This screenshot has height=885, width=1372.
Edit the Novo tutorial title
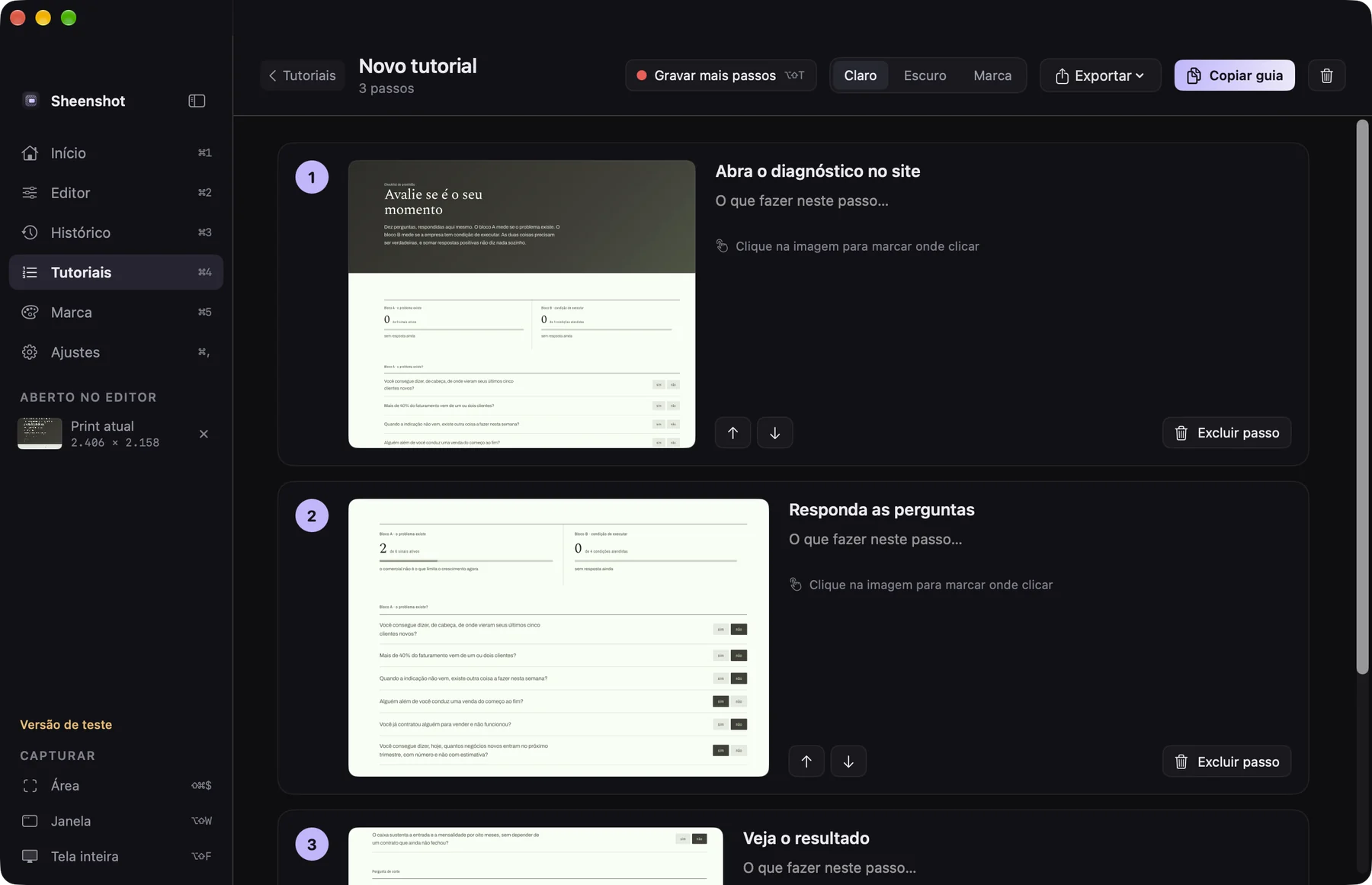coord(418,66)
